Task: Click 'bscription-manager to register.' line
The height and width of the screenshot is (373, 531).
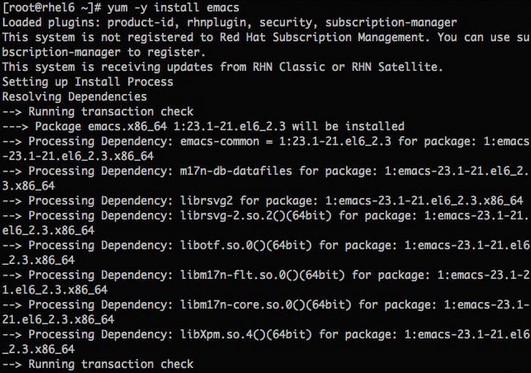Action: (104, 52)
